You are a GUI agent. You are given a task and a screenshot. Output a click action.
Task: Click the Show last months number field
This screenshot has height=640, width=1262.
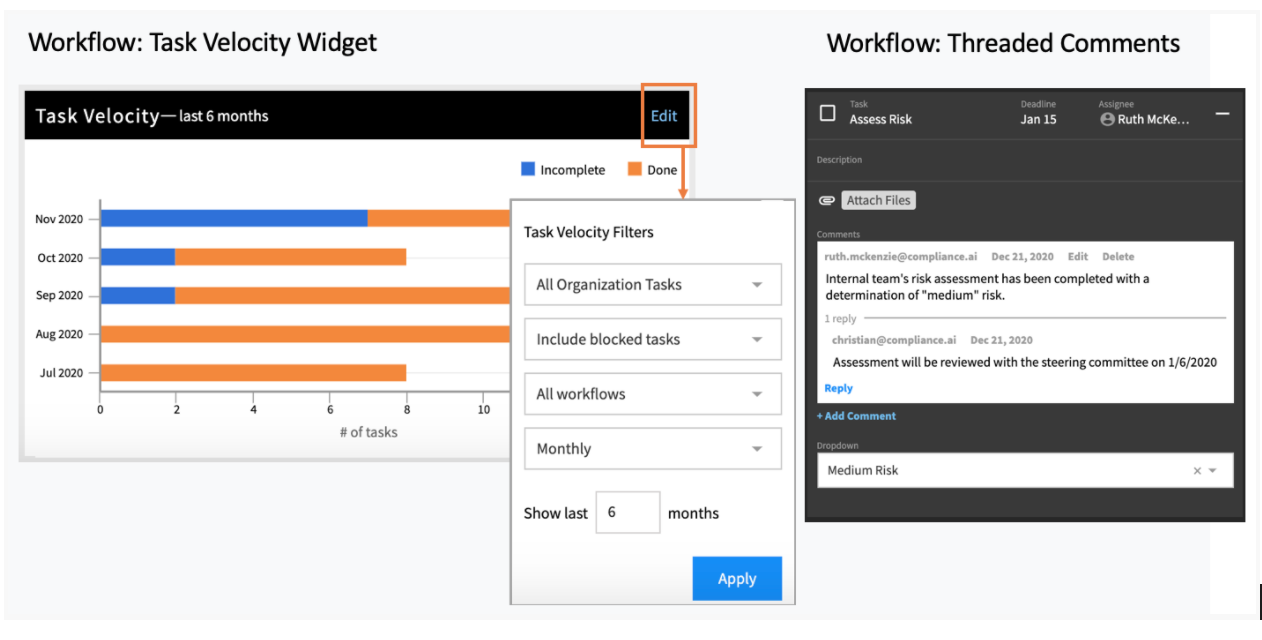pyautogui.click(x=628, y=512)
